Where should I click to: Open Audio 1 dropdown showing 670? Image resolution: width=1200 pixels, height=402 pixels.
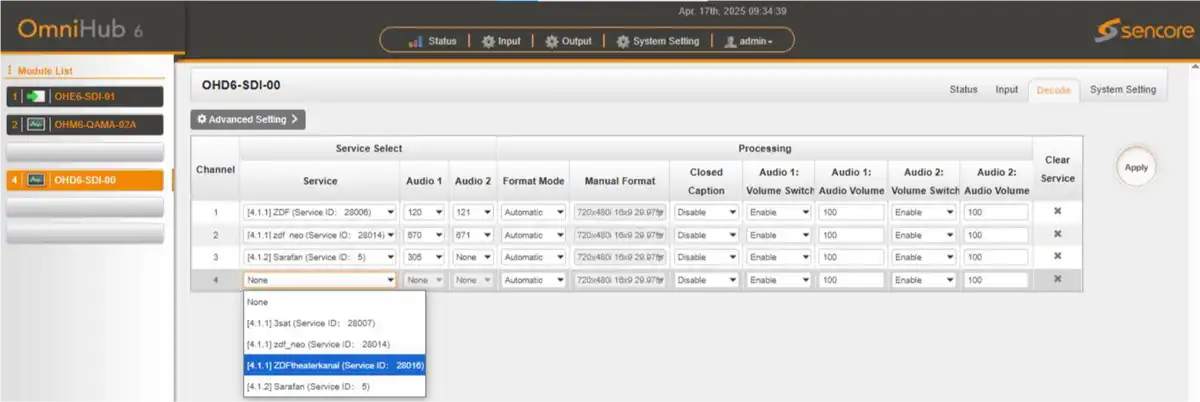coord(425,235)
